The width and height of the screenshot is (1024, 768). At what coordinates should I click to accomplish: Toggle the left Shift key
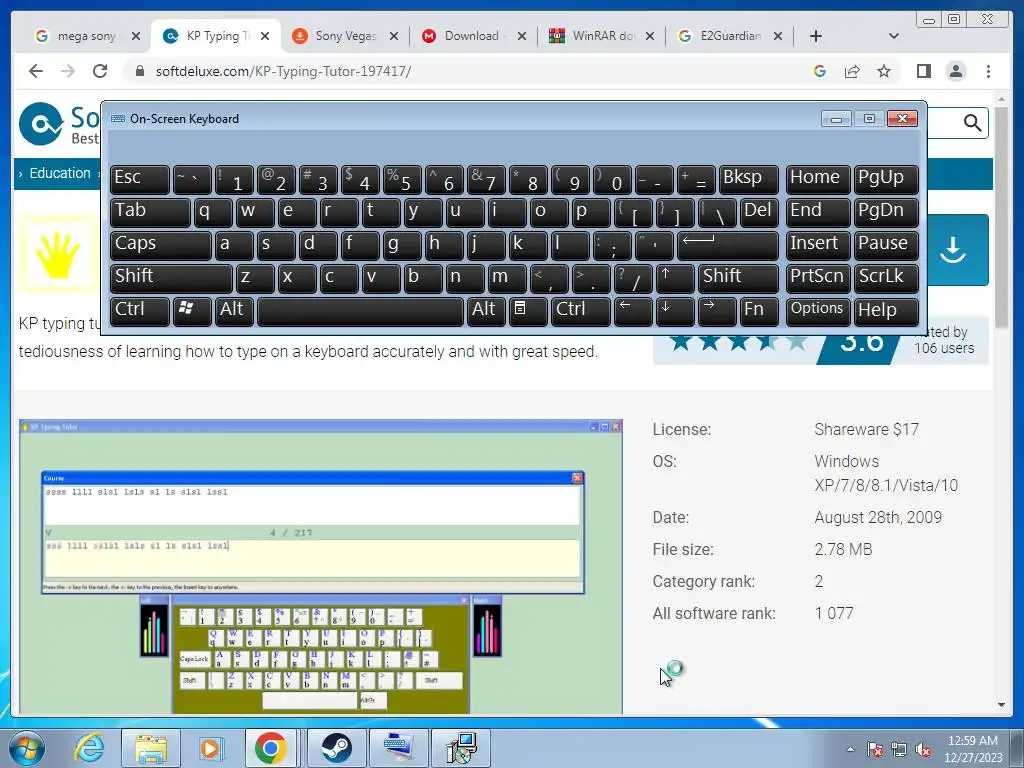click(x=171, y=278)
